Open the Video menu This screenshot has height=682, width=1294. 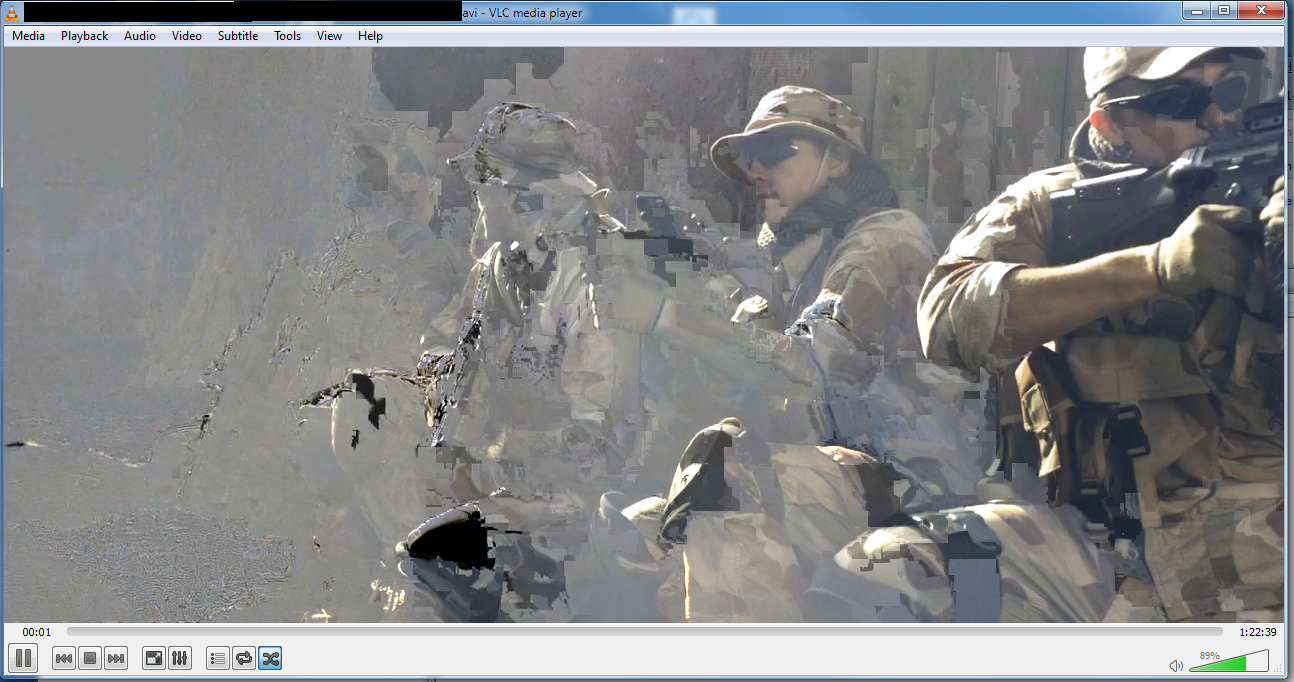point(186,36)
